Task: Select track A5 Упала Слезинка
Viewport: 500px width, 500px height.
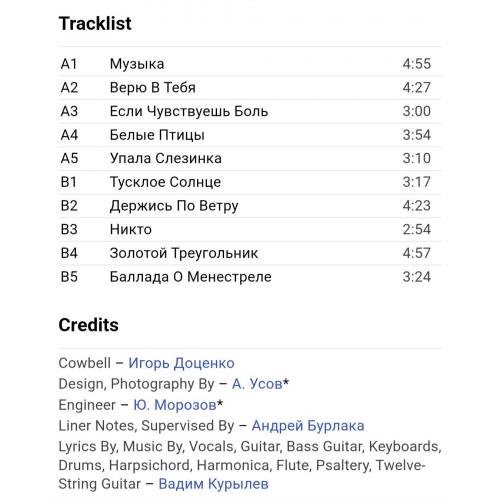Action: 250,158
